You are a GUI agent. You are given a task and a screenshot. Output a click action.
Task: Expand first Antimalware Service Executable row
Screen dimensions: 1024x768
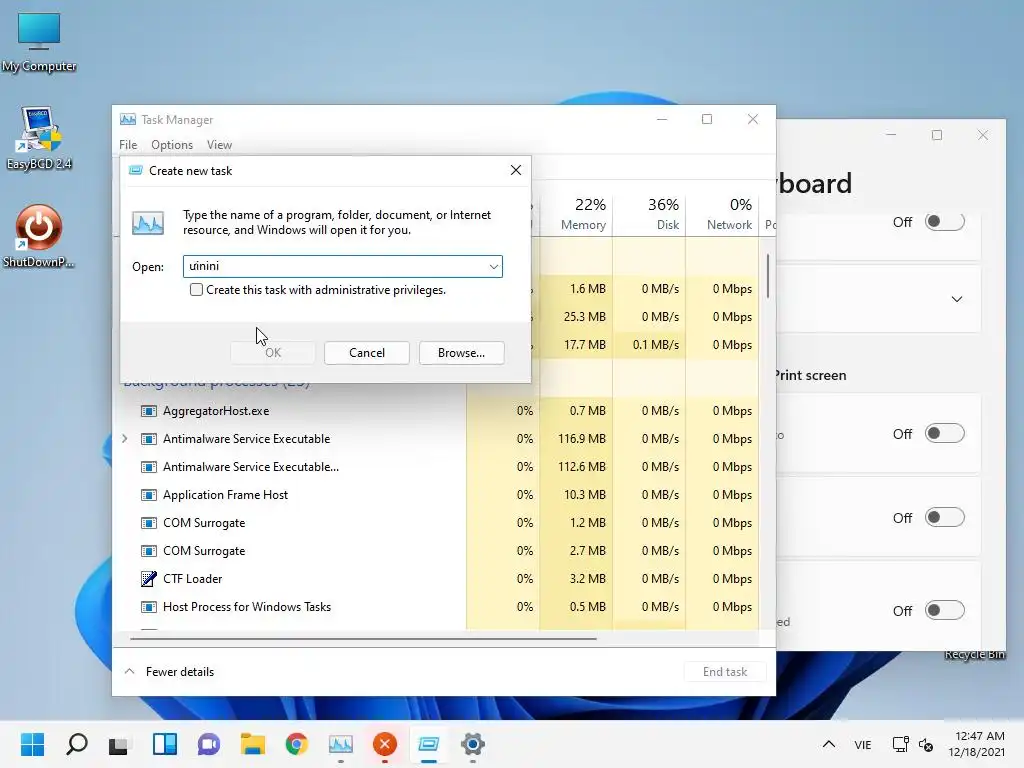click(125, 439)
